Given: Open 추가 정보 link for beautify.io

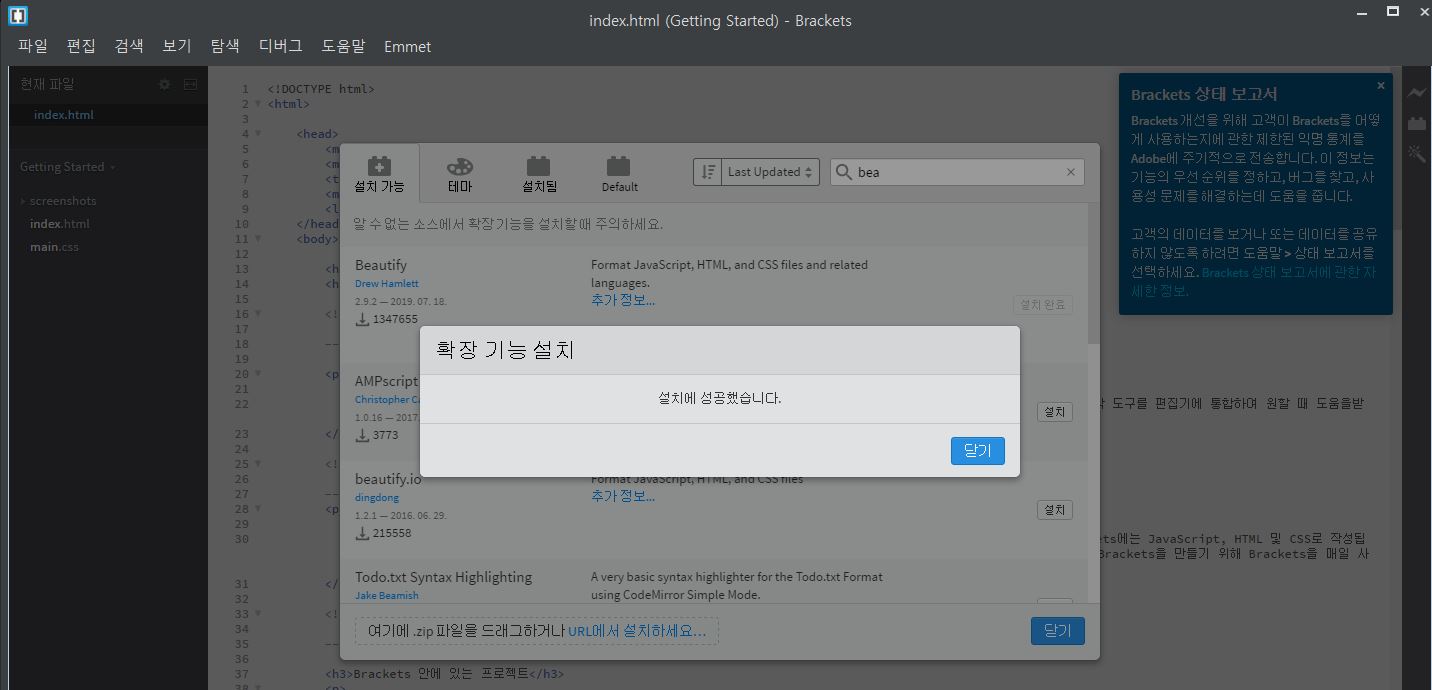Looking at the screenshot, I should (623, 496).
